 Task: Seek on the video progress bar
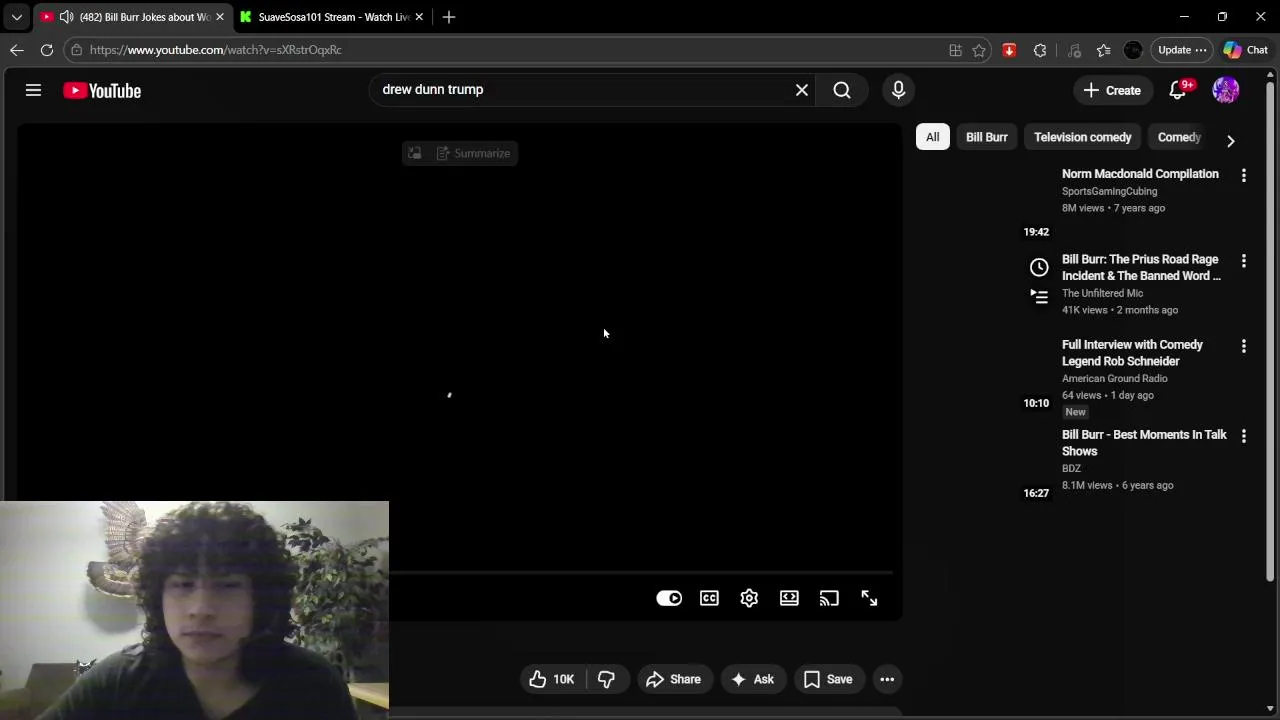tap(640, 573)
